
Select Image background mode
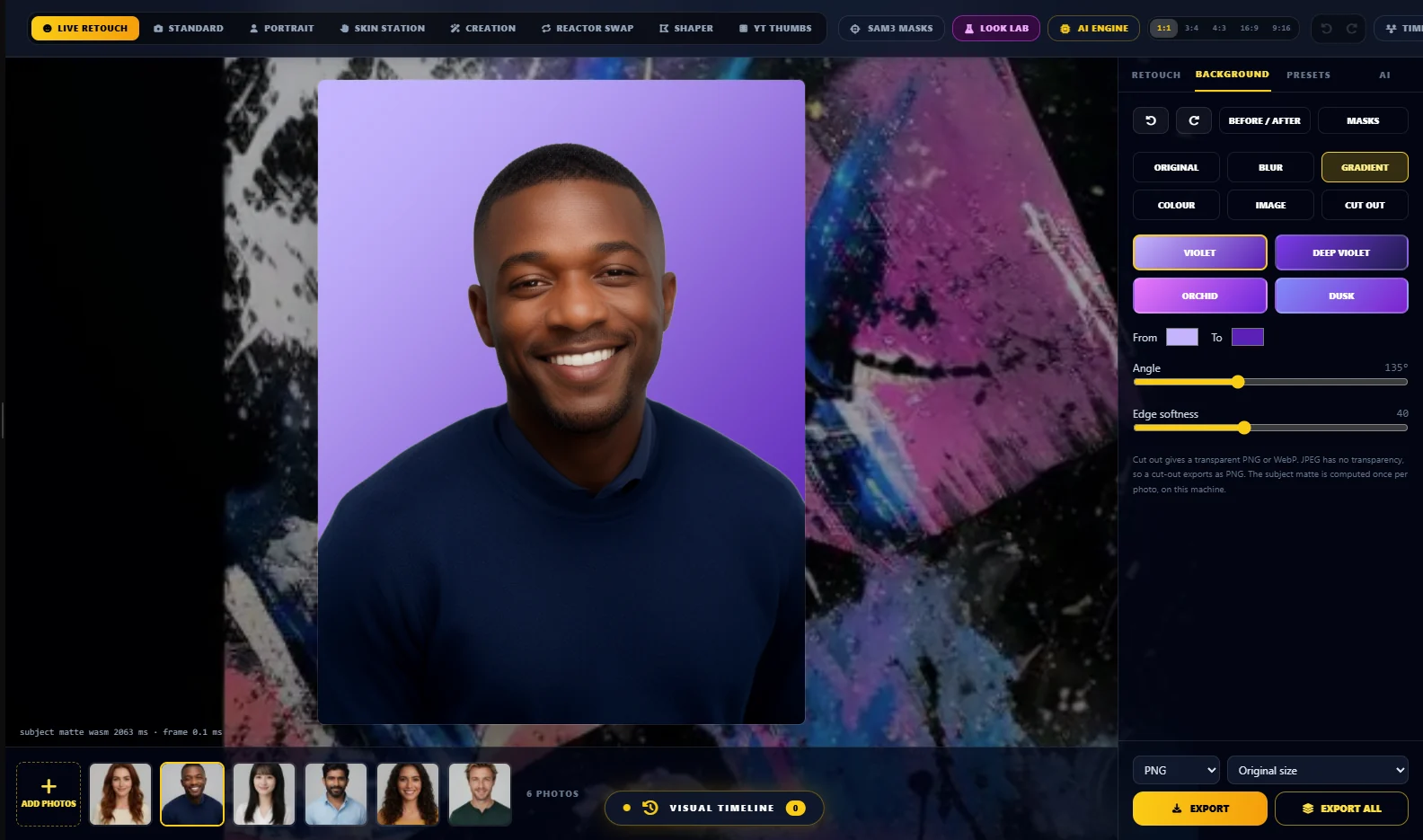1270,205
